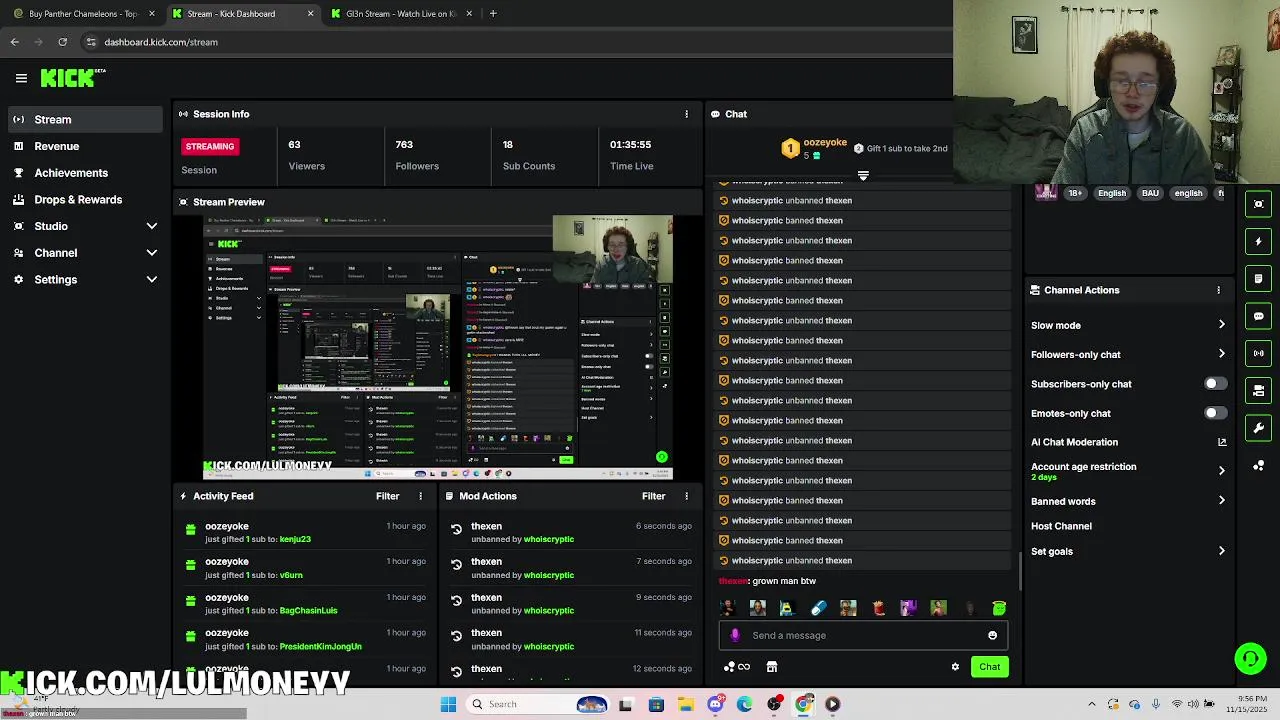This screenshot has height=720, width=1280.
Task: Open a new browser tab
Action: (492, 14)
